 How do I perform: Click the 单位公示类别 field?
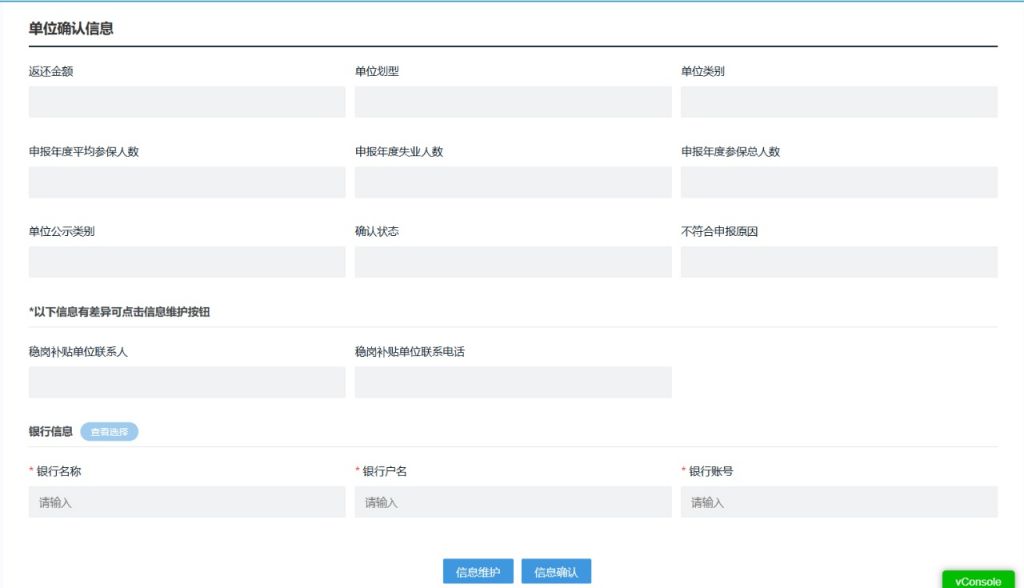187,262
